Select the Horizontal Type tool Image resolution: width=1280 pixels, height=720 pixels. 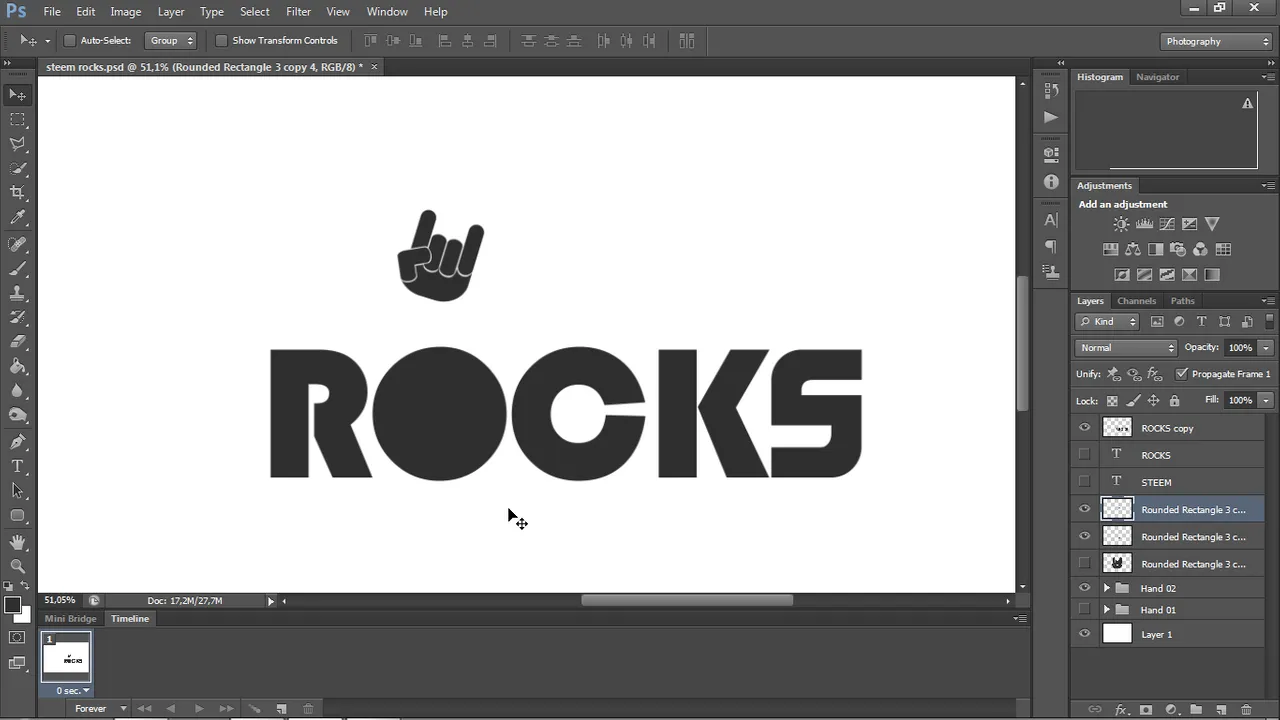coord(18,466)
